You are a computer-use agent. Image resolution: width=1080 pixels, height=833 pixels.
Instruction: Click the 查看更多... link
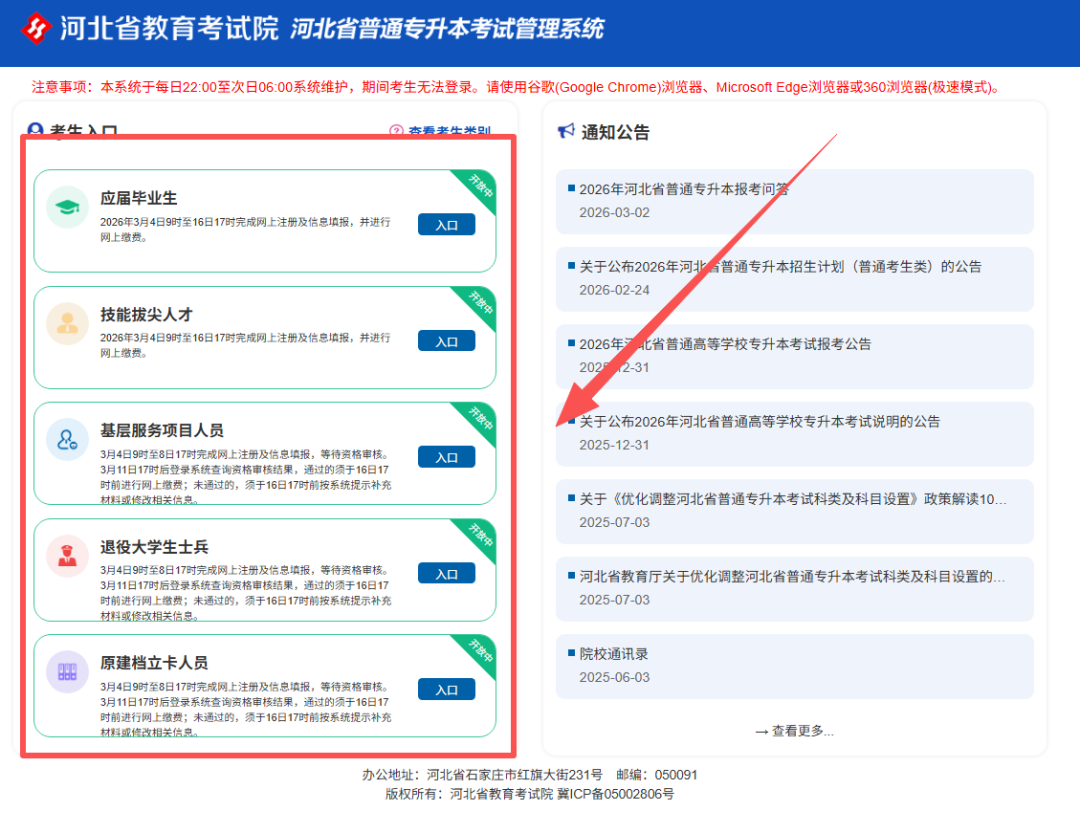pyautogui.click(x=794, y=731)
